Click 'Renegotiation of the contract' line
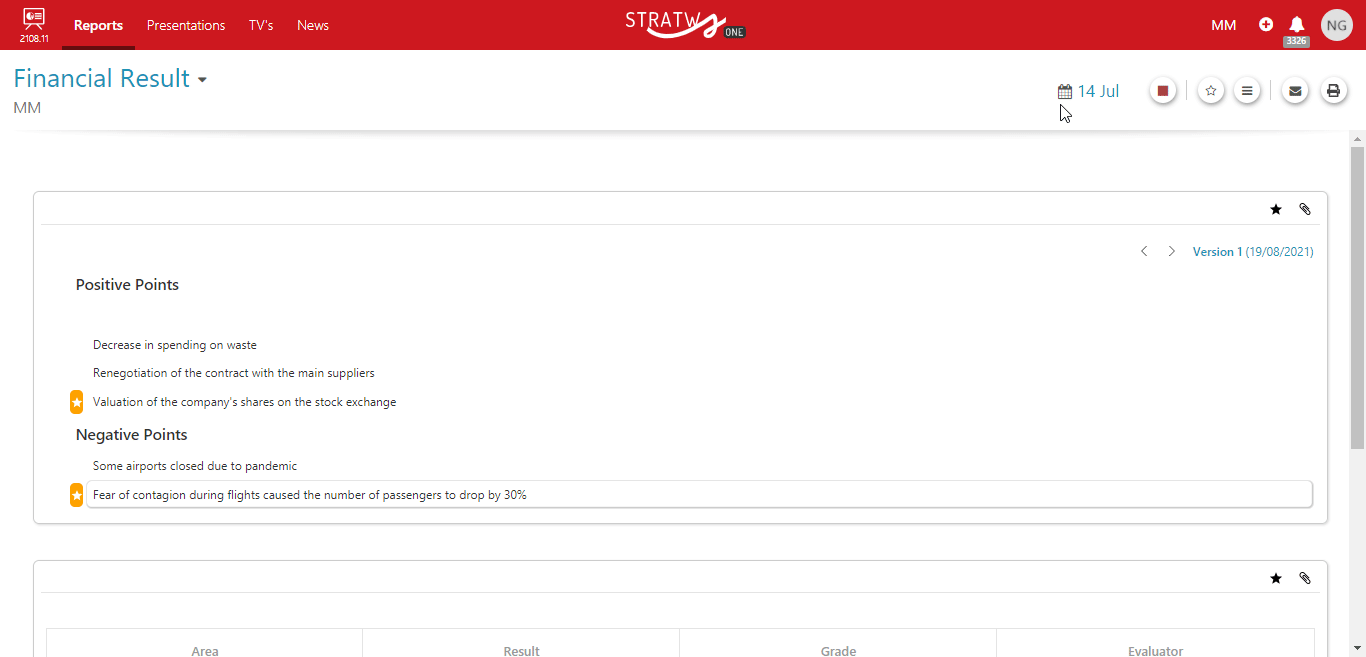 tap(234, 373)
